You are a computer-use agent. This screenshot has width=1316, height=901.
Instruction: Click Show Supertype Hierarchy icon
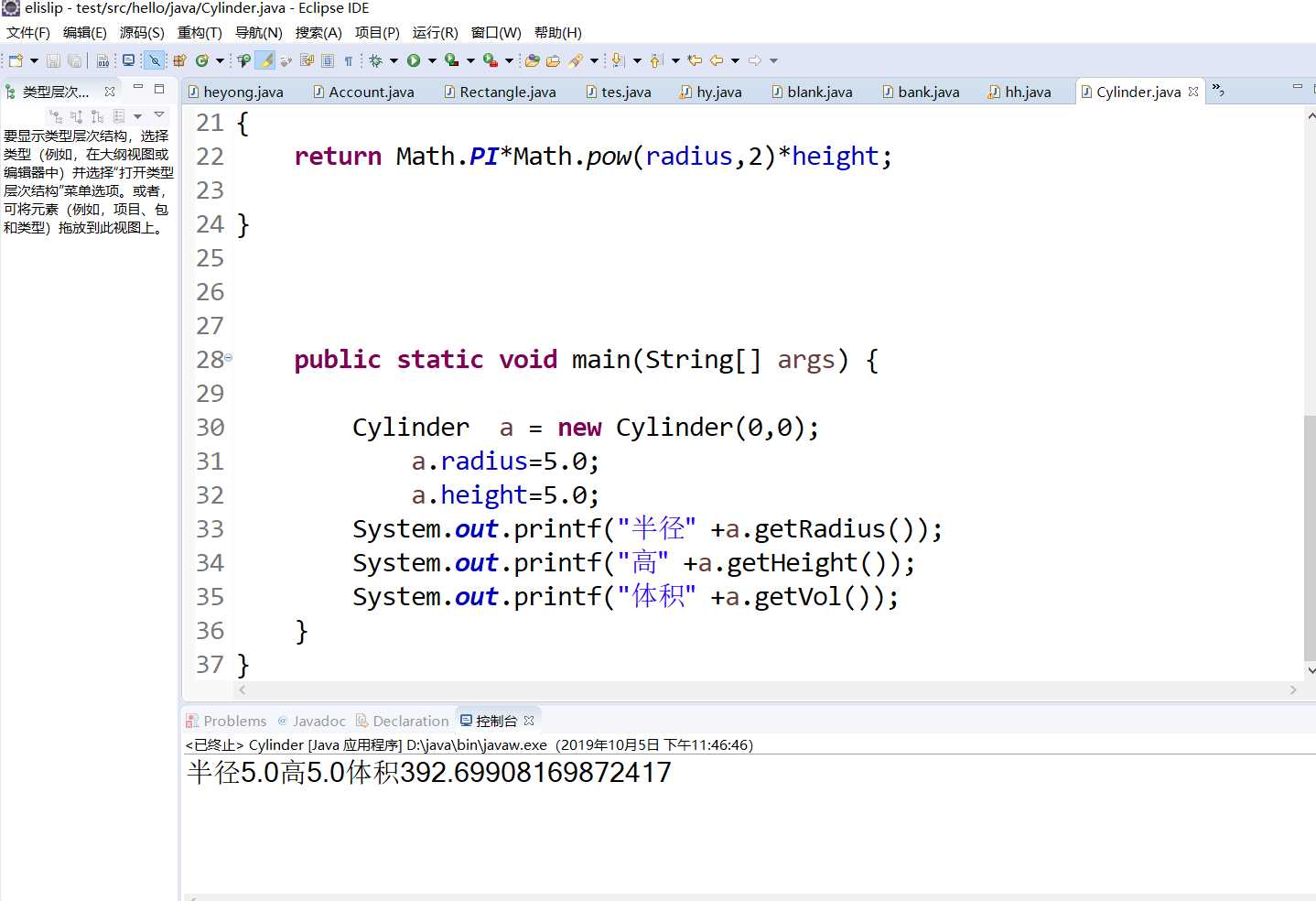pyautogui.click(x=77, y=116)
